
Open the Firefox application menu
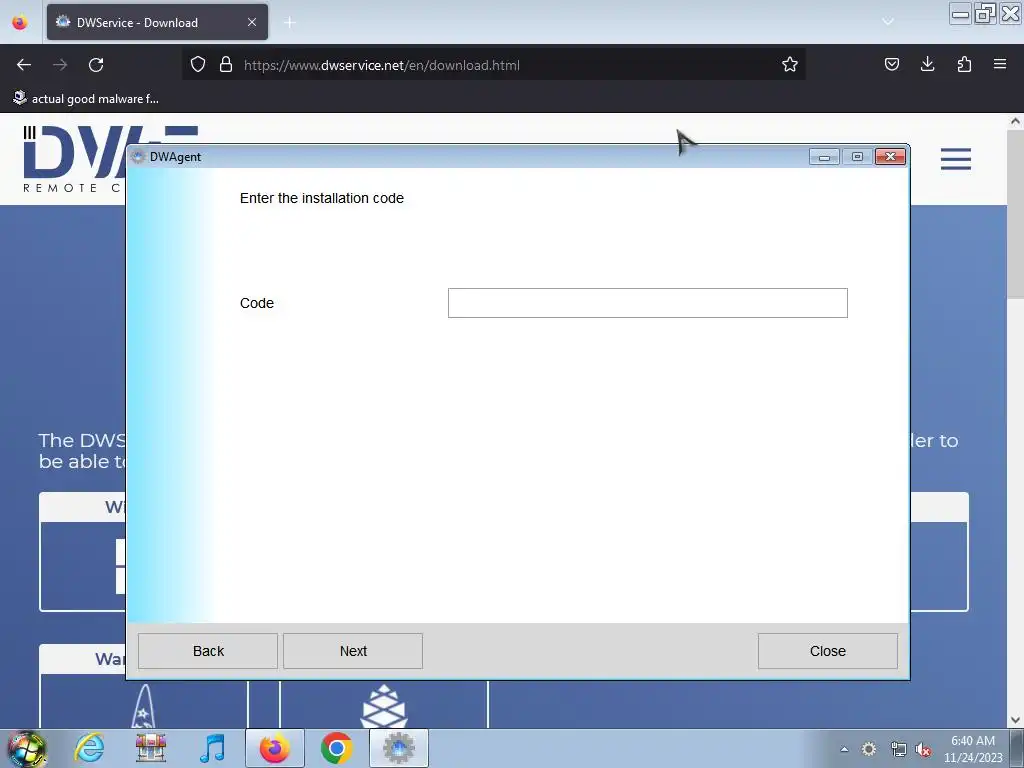(x=999, y=64)
